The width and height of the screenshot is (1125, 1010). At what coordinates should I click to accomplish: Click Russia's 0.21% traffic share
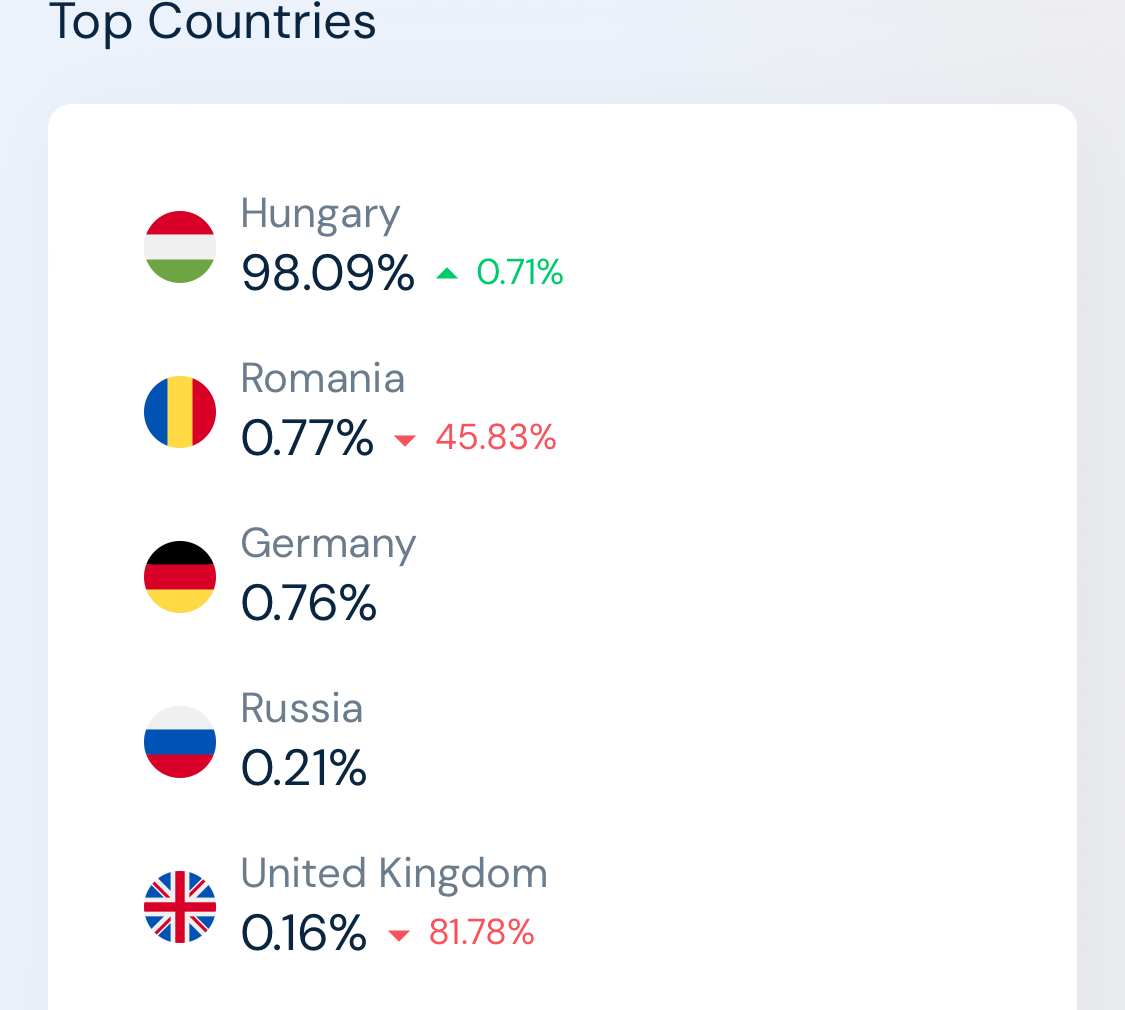pos(303,768)
